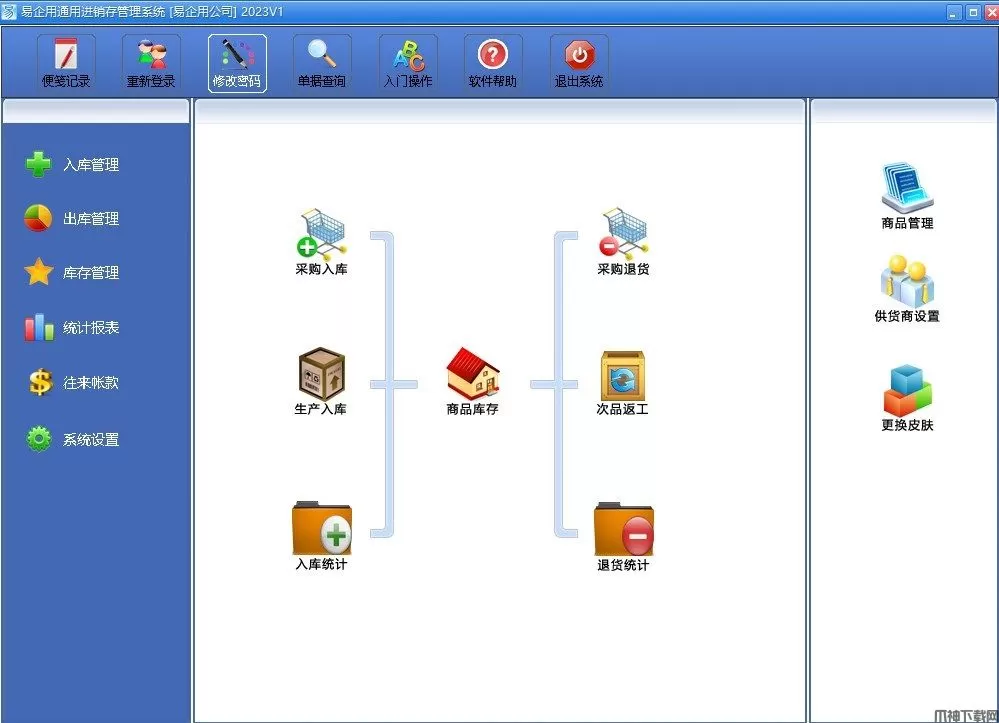Open 次品返工 rework box icon
999x723 pixels.
click(x=623, y=376)
